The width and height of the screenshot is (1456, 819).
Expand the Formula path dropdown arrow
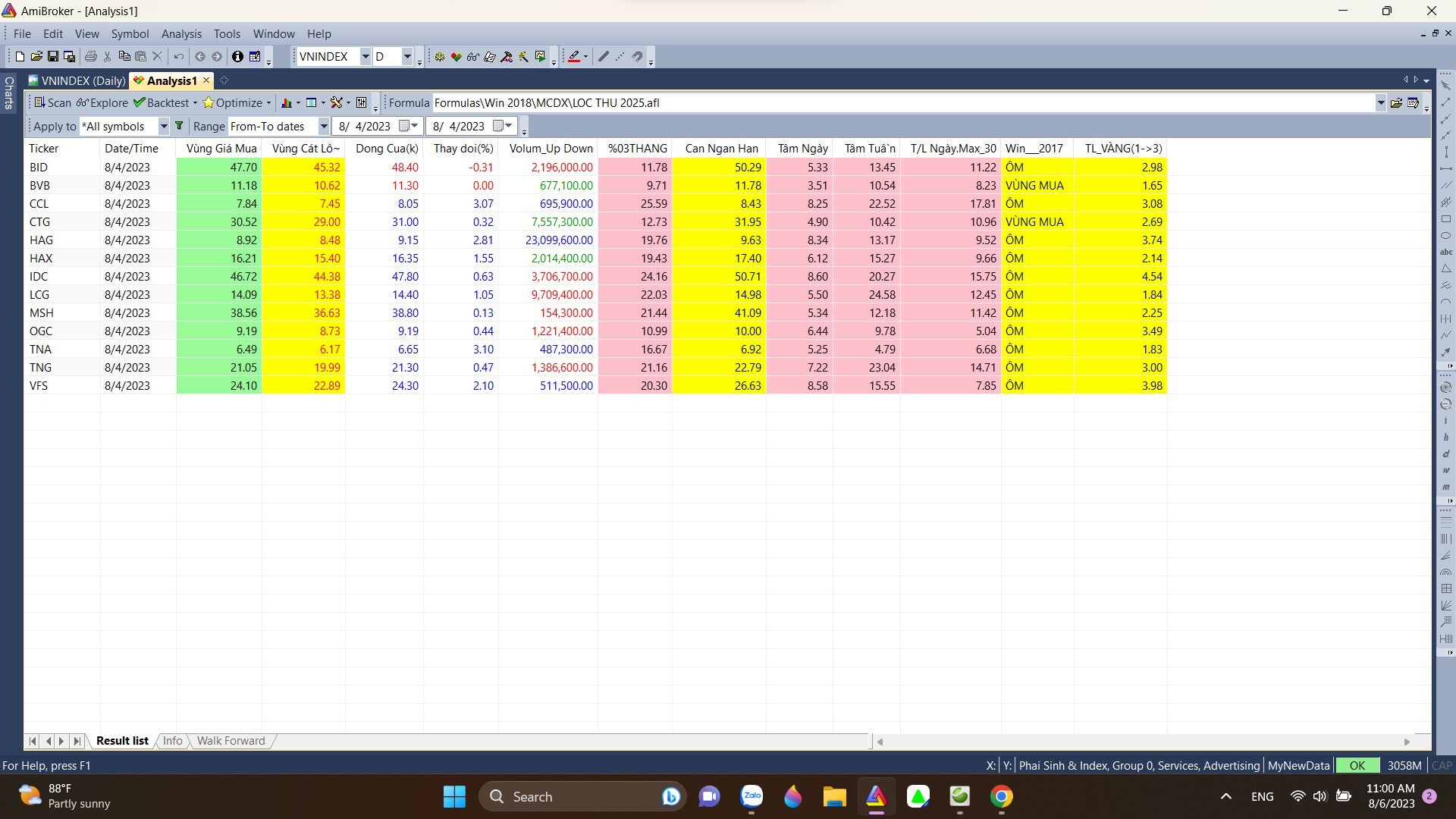coord(1380,102)
